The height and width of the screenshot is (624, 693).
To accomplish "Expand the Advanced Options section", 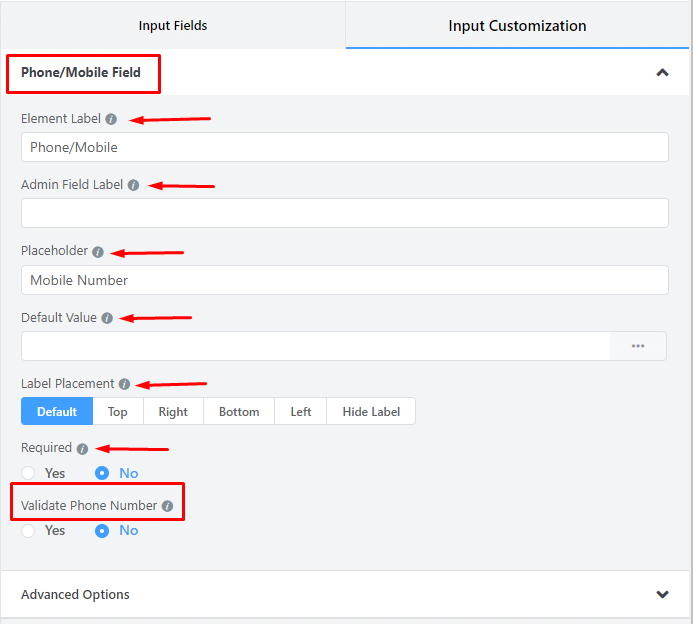I will pos(662,594).
